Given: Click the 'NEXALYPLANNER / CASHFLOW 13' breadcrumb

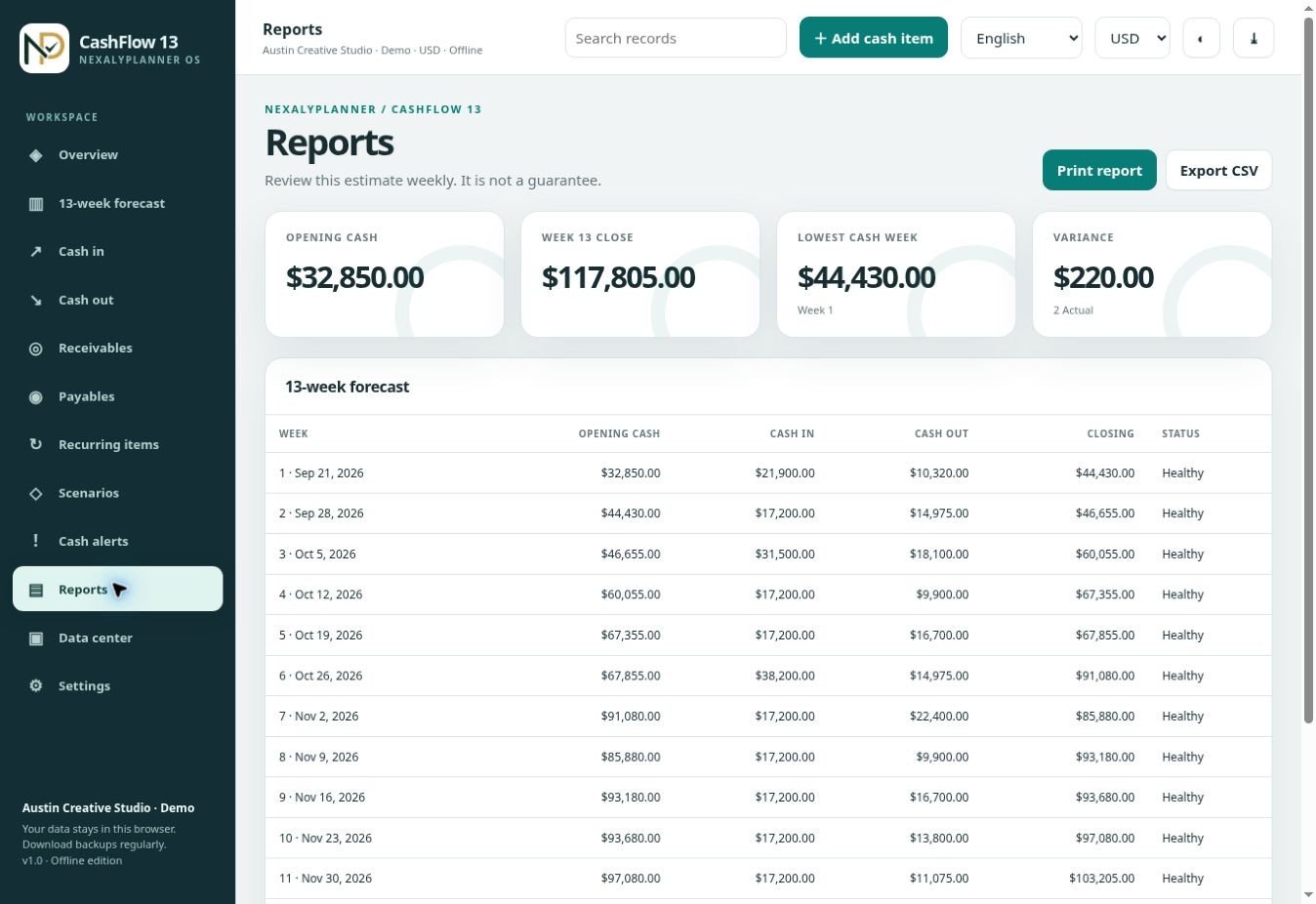Looking at the screenshot, I should pyautogui.click(x=373, y=109).
